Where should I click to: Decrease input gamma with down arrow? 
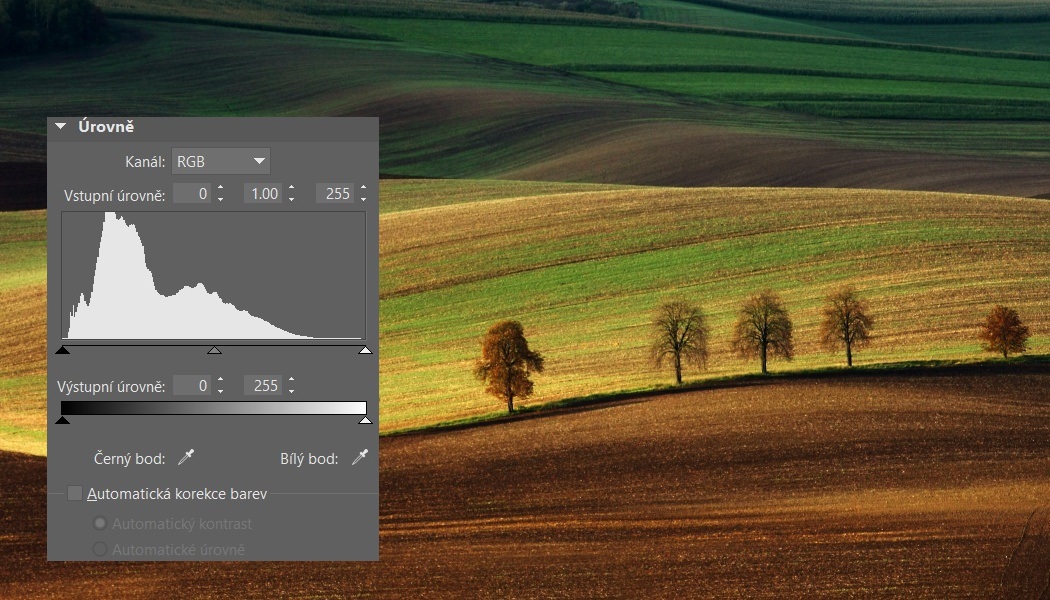(291, 199)
